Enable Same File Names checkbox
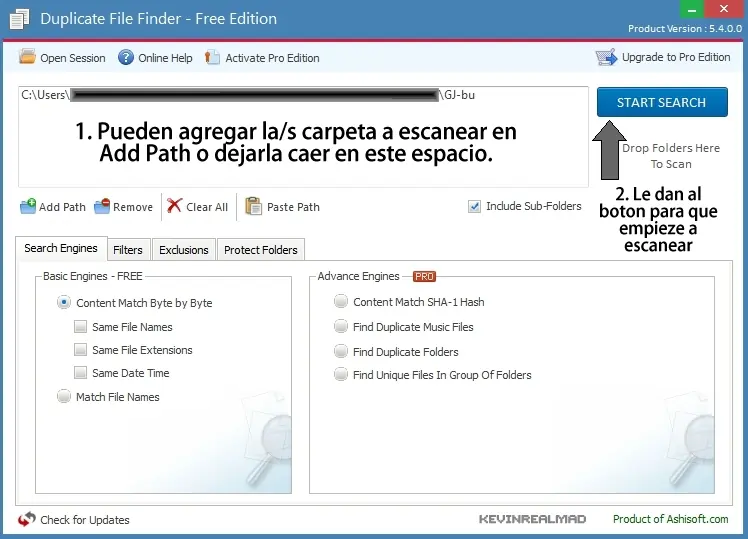The height and width of the screenshot is (539, 748). pyautogui.click(x=81, y=327)
